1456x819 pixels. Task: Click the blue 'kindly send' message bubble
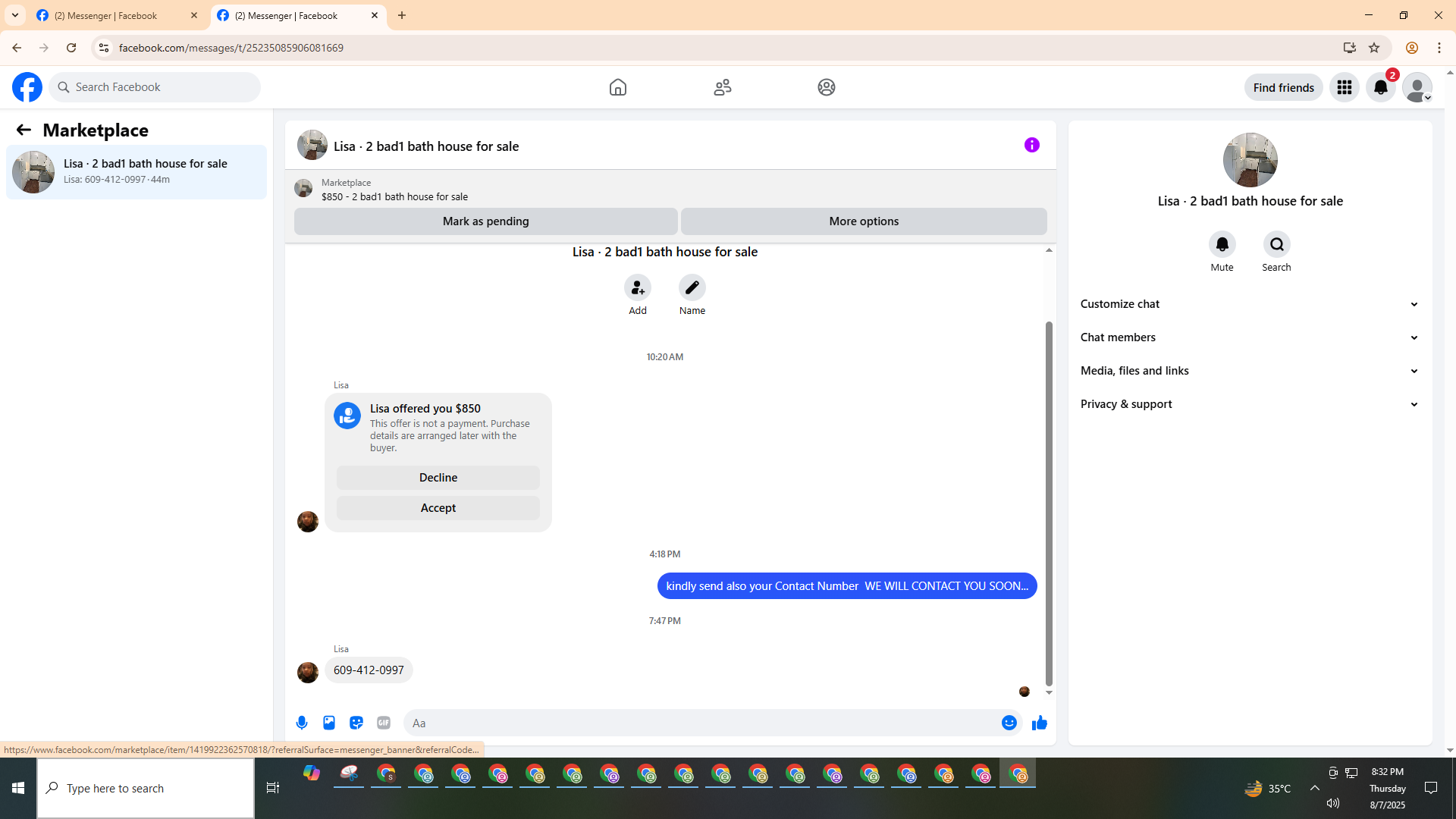click(x=847, y=586)
